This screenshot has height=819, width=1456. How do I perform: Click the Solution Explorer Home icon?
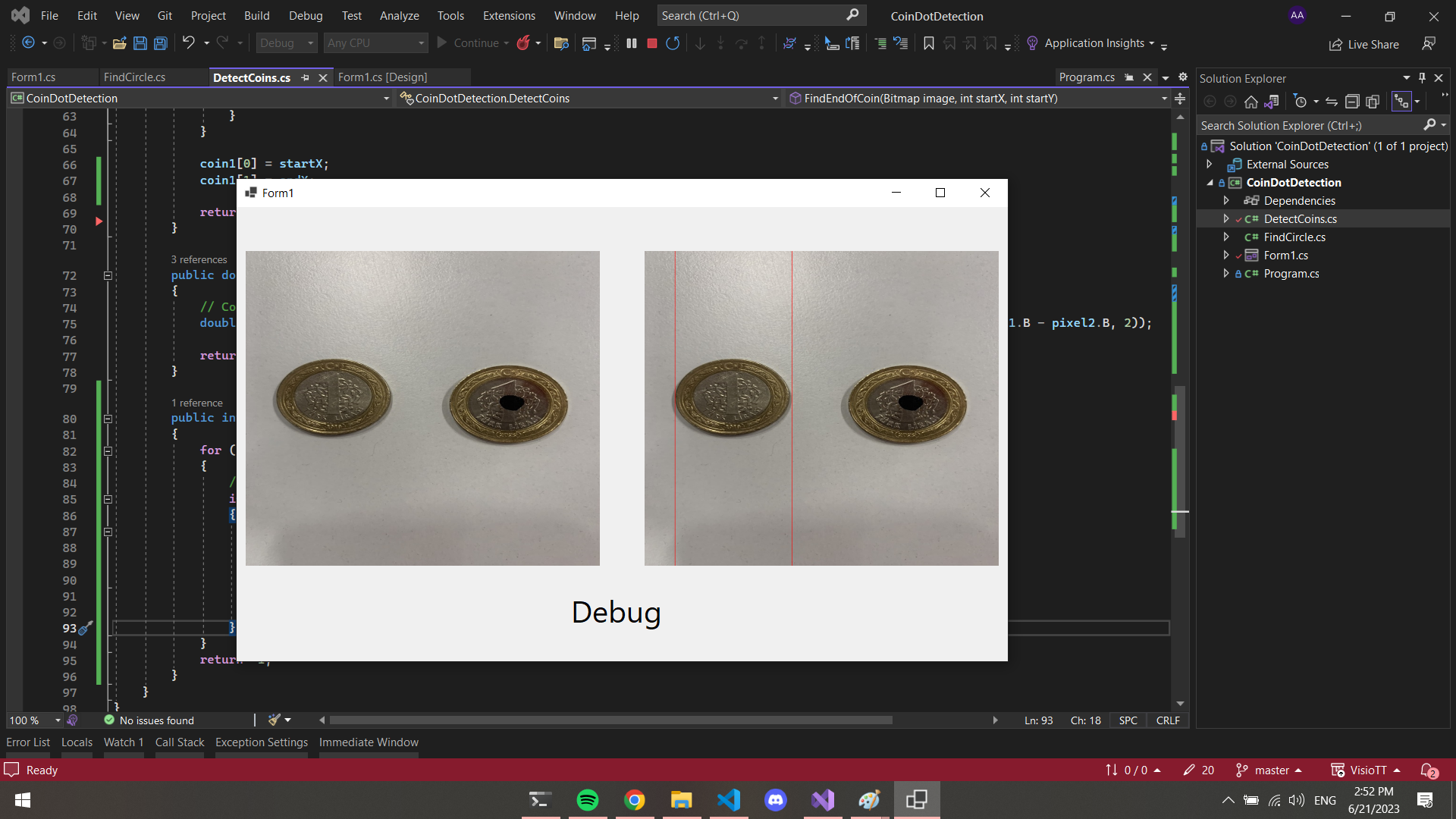pos(1251,102)
